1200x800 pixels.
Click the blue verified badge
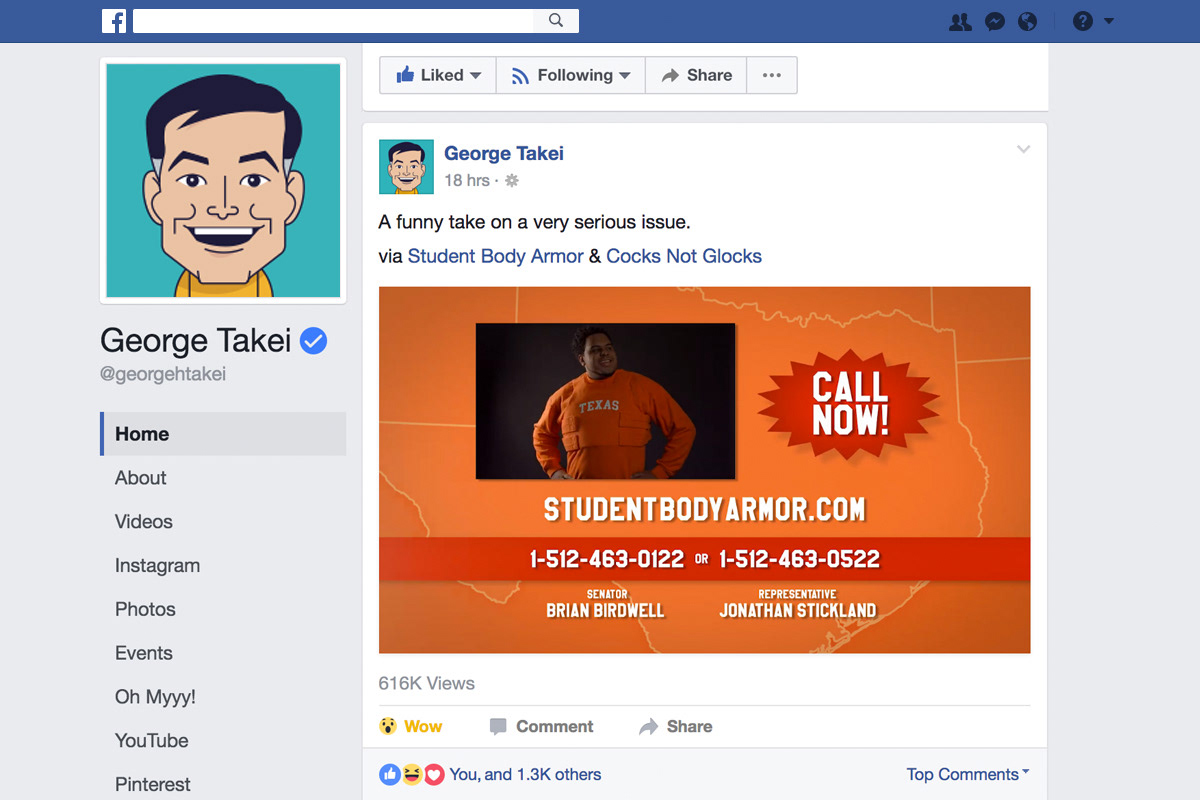click(x=314, y=342)
